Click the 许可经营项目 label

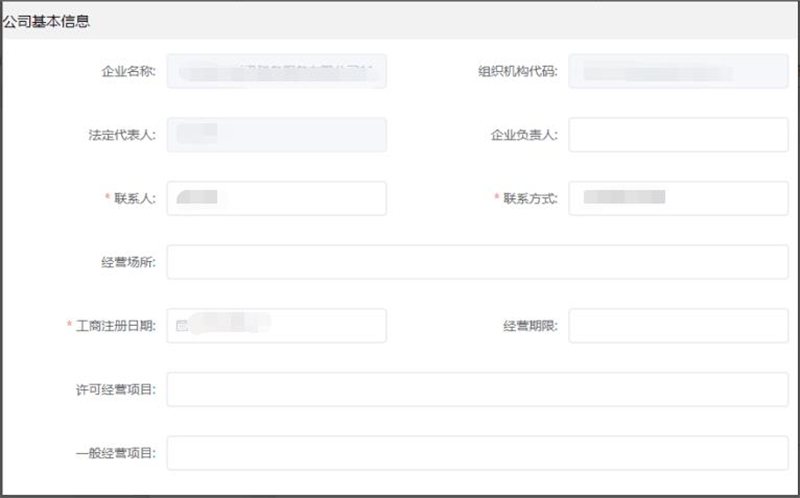115,389
